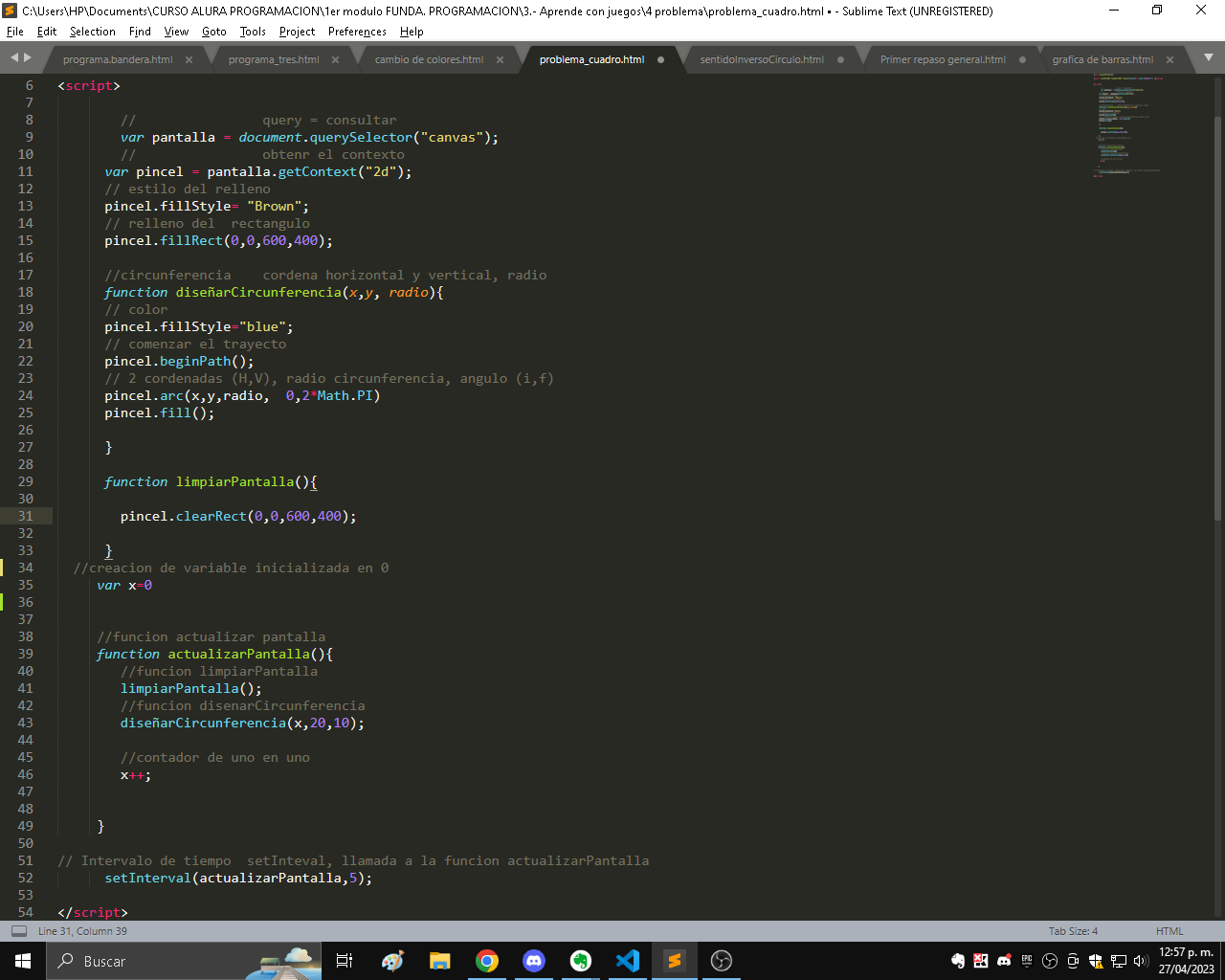Open OBS Studio from the taskbar
The image size is (1225, 980).
coord(722,961)
